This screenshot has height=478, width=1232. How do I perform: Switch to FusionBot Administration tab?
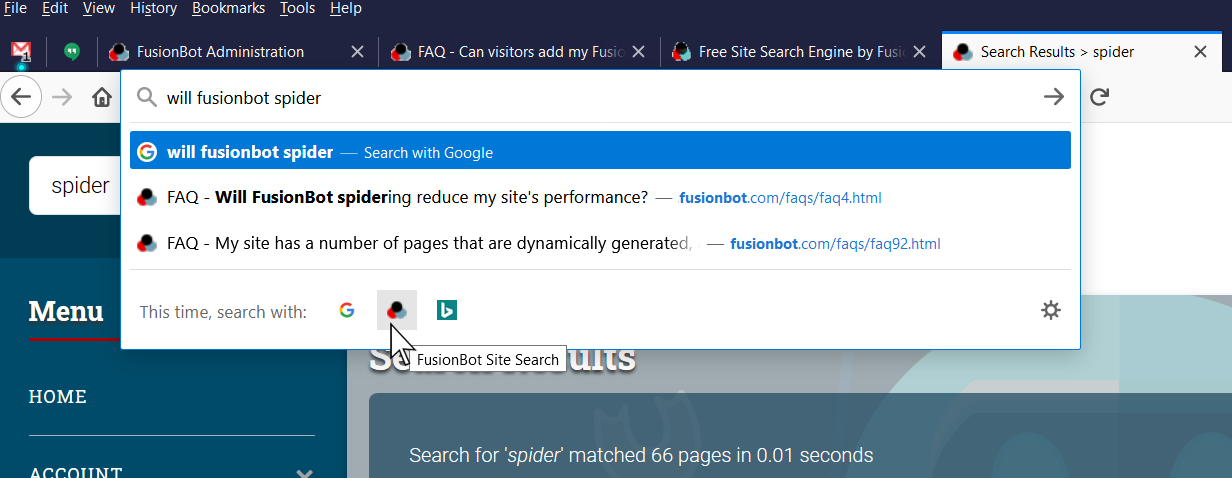click(220, 52)
